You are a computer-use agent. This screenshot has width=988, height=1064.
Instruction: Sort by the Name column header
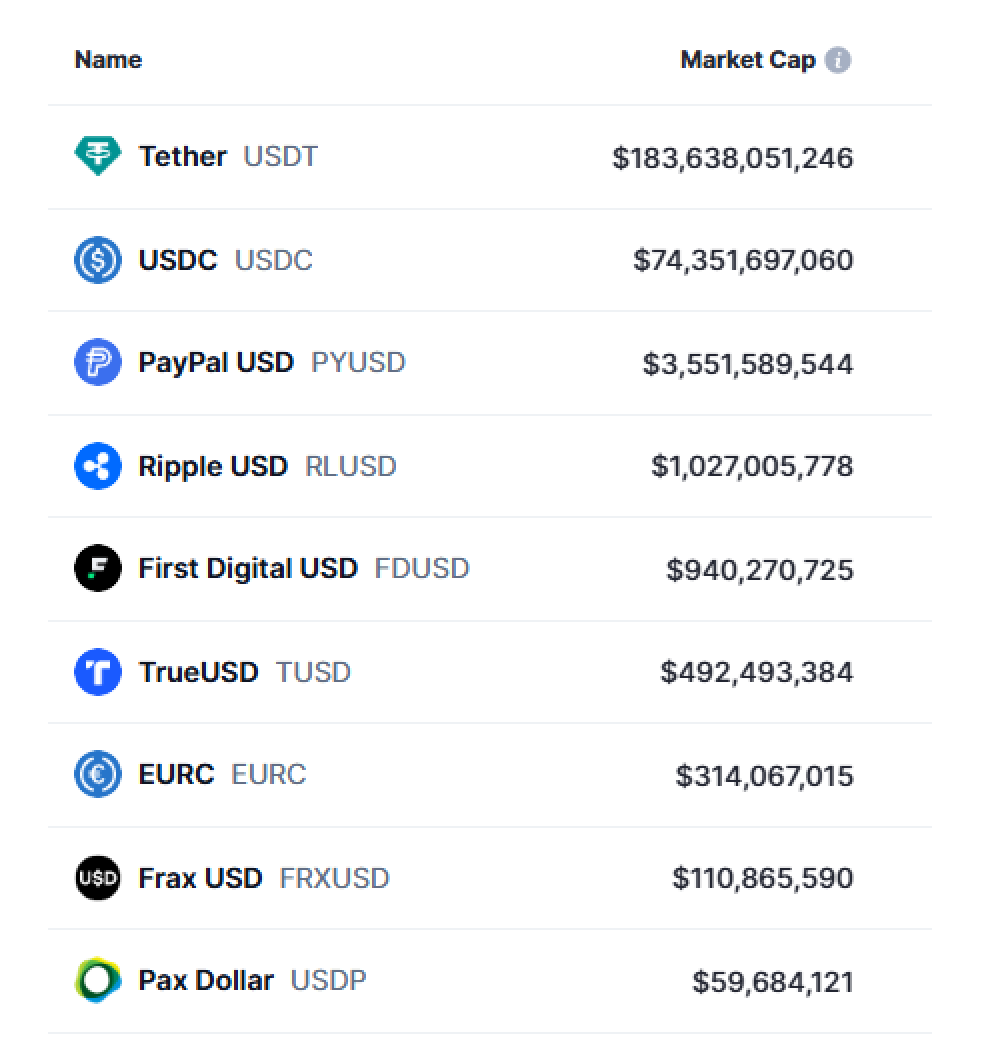(x=108, y=60)
